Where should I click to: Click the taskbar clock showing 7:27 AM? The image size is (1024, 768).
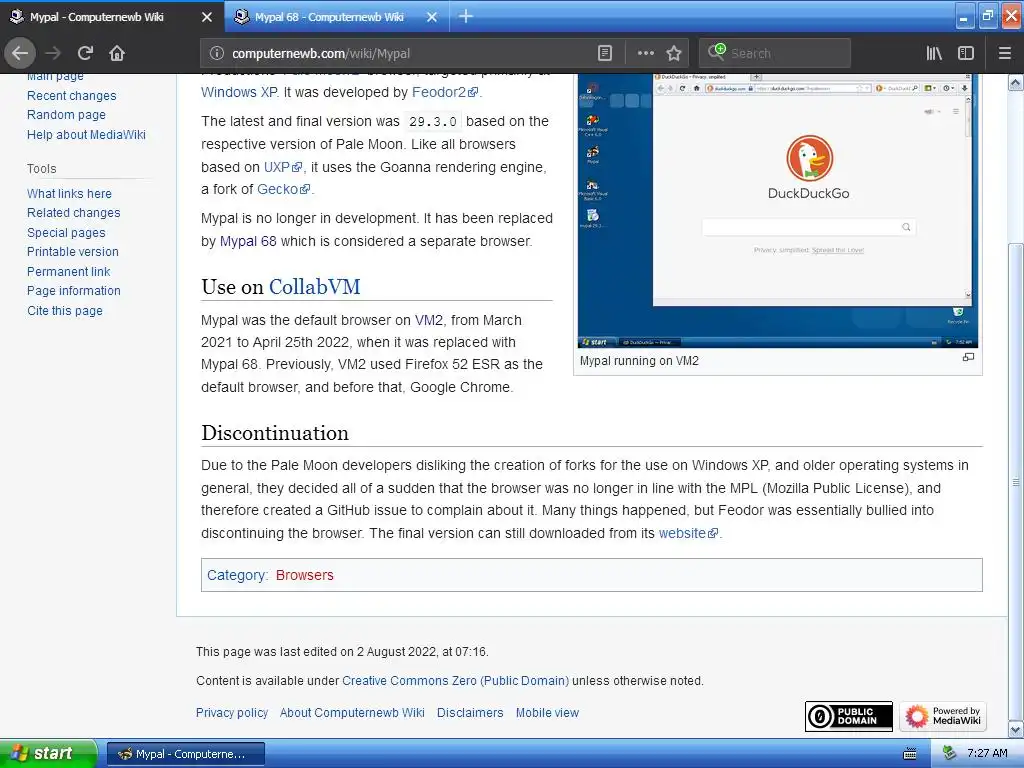(x=987, y=754)
